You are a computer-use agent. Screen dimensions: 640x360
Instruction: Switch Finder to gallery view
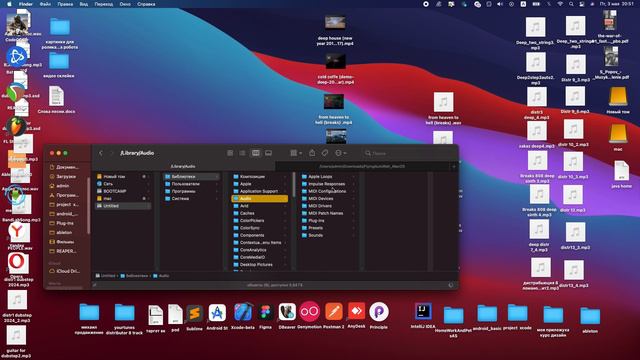click(268, 153)
